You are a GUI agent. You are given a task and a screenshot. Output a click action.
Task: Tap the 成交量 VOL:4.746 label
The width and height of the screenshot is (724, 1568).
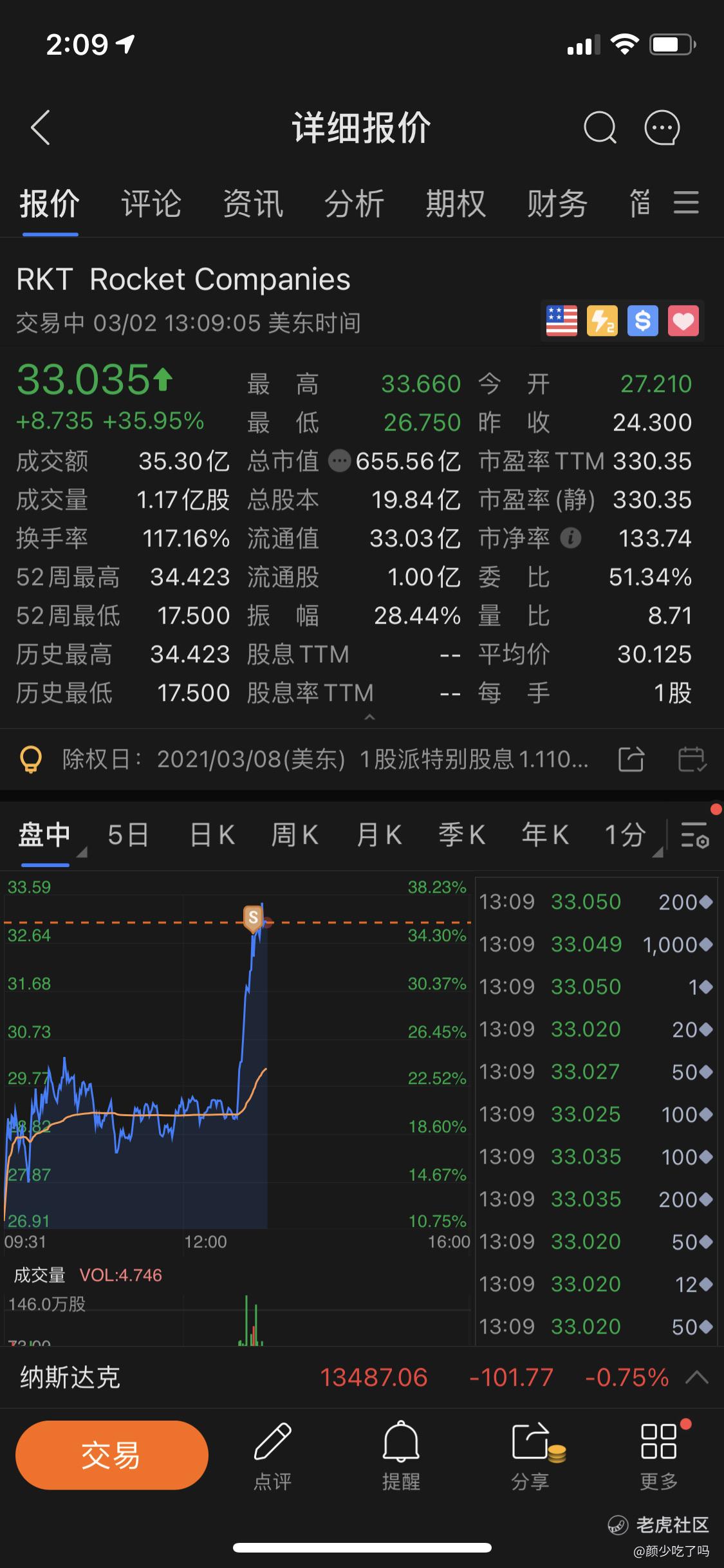coord(88,1274)
